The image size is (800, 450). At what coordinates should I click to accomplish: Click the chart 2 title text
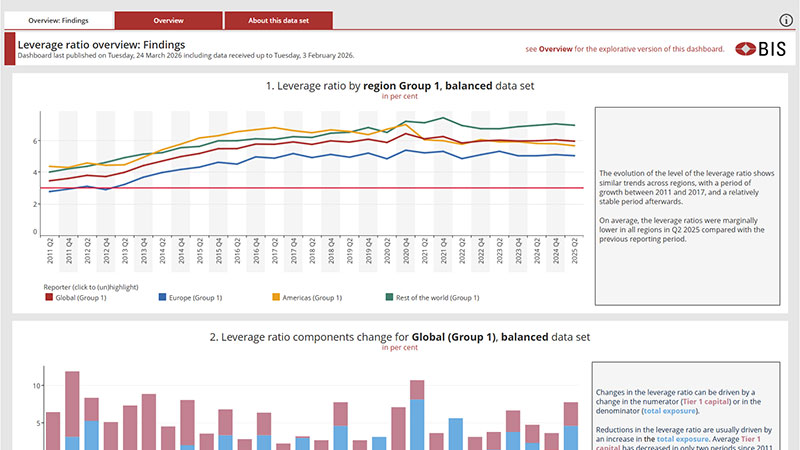click(400, 337)
